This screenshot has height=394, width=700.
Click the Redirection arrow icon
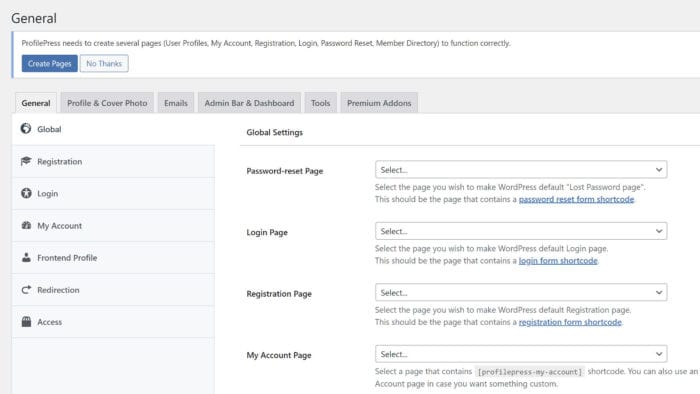click(x=26, y=290)
